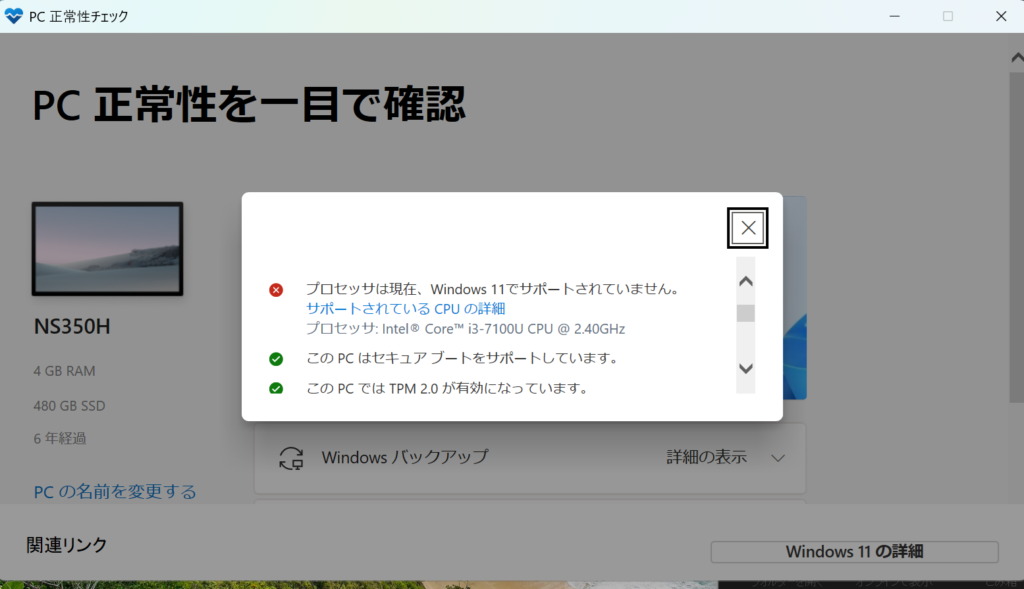Expand the 詳細の表示 chevron for Windows バックアップ

pyautogui.click(x=778, y=458)
